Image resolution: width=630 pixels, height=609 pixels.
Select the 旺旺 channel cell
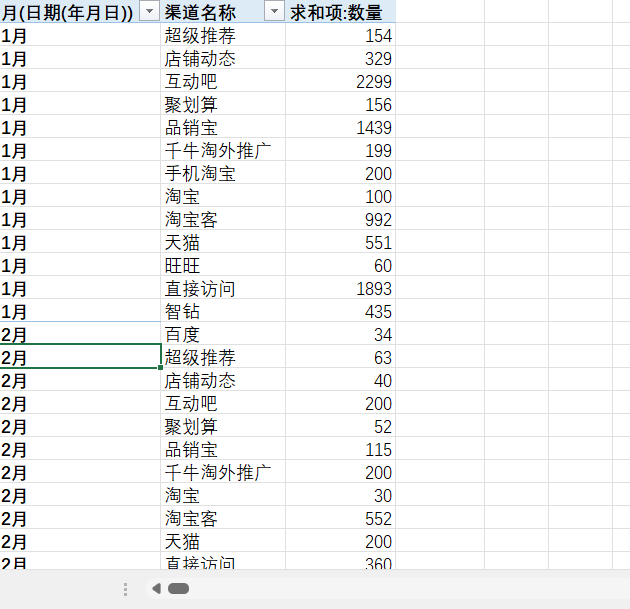pyautogui.click(x=223, y=265)
